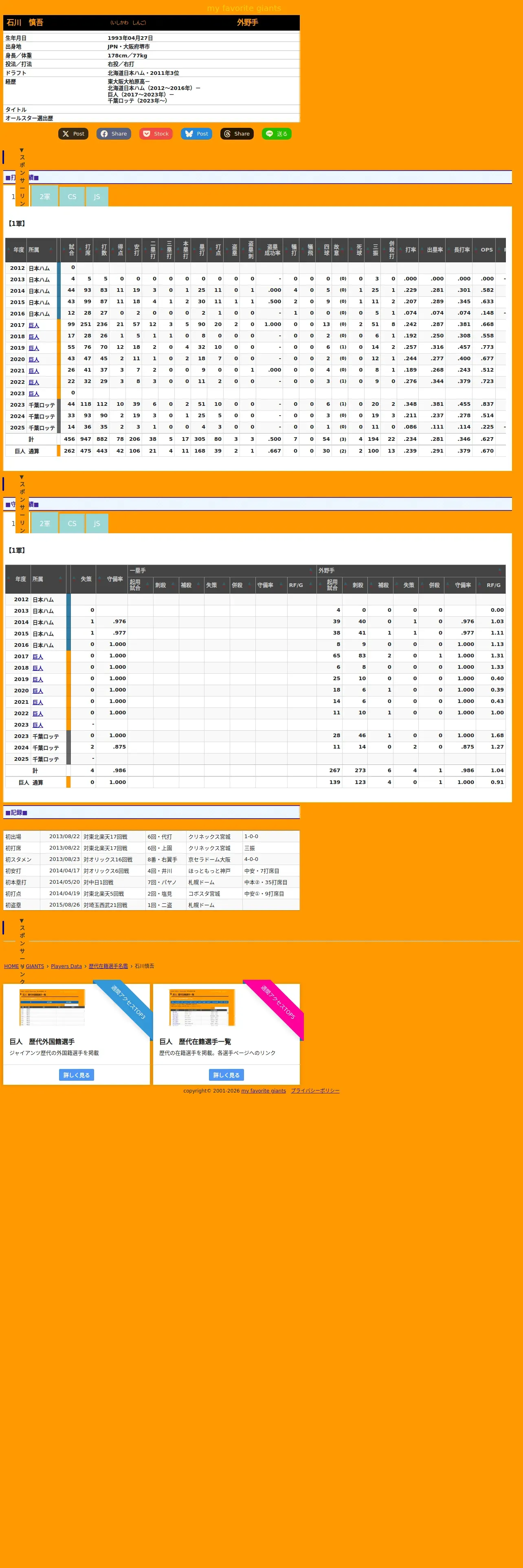Open 巨人 link in 2021 fielding row
The image size is (523, 1568).
point(38,703)
